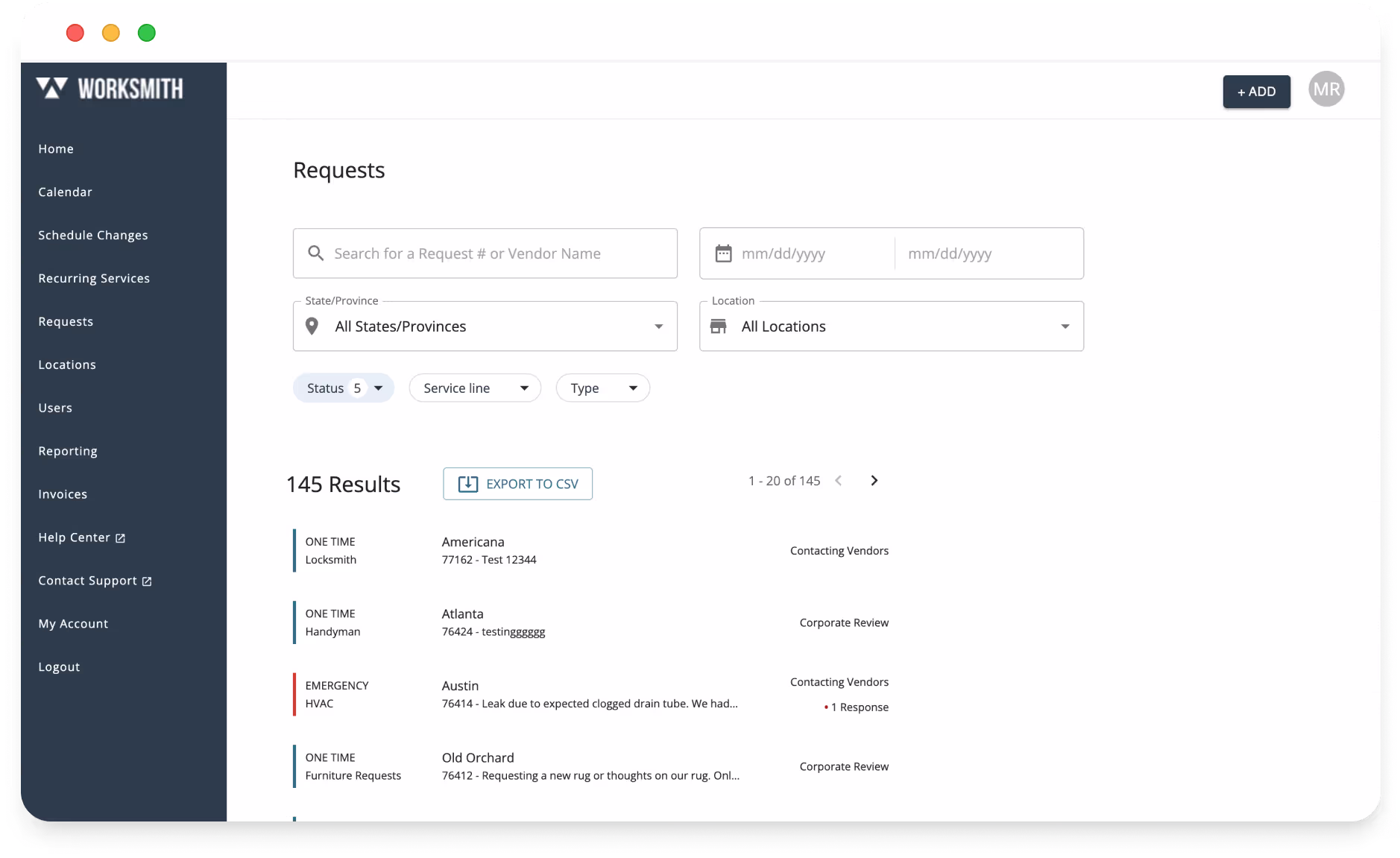Click the red macOS close dot
Viewport: 1400px width, 858px height.
point(75,33)
